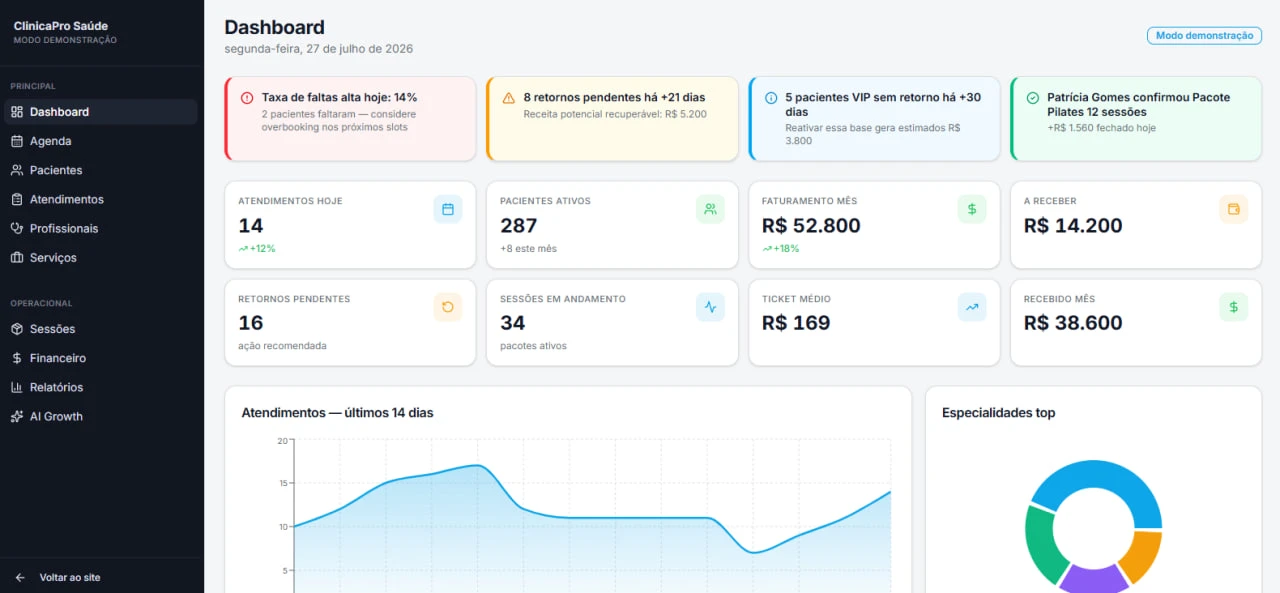The image size is (1280, 593).
Task: Click the dollar icon on Recebido Mês card
Action: click(x=1234, y=307)
